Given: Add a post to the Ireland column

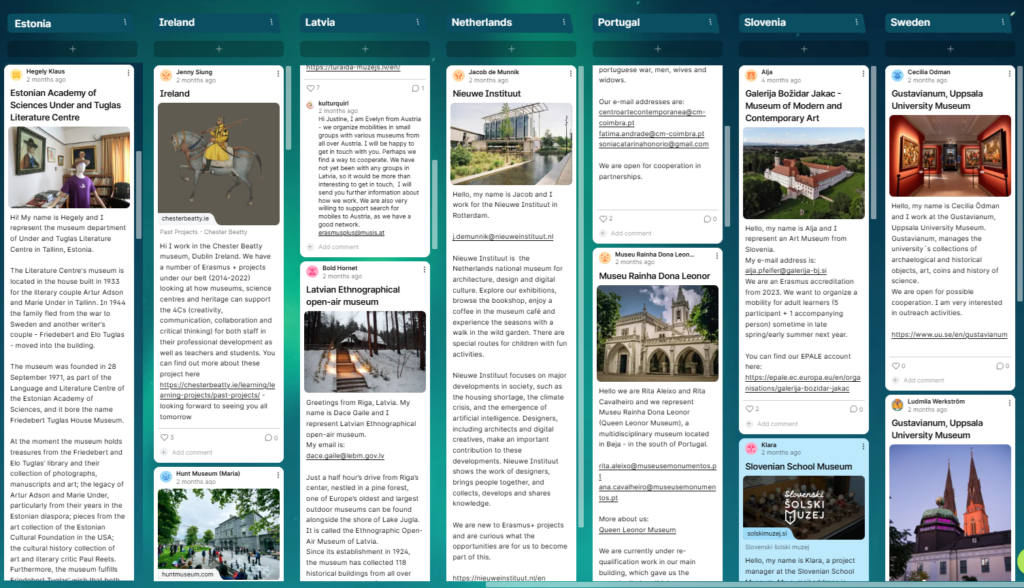Looking at the screenshot, I should point(219,49).
